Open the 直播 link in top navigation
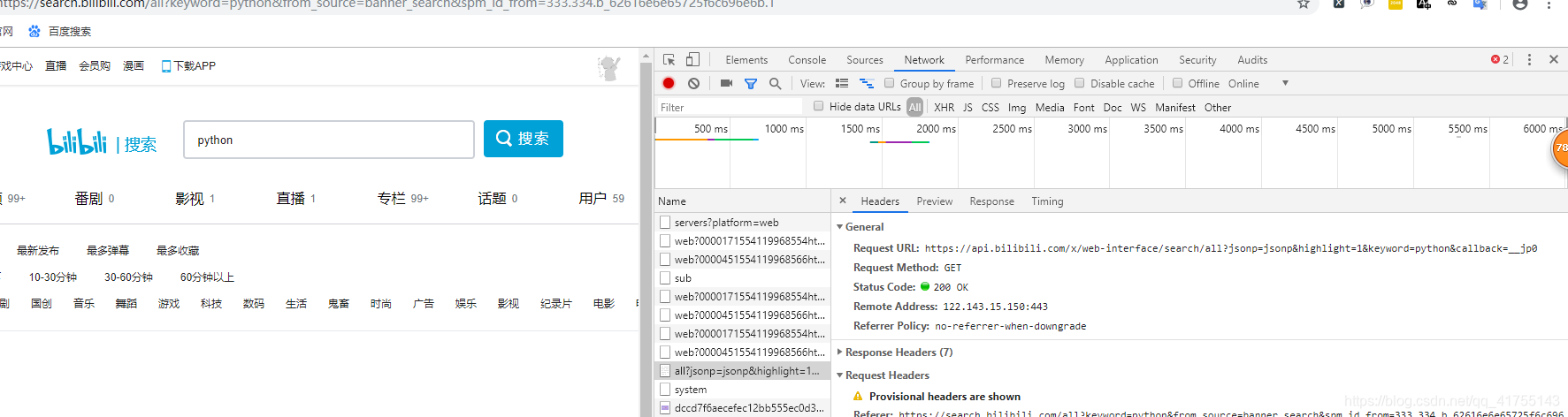The image size is (1568, 417). [56, 65]
